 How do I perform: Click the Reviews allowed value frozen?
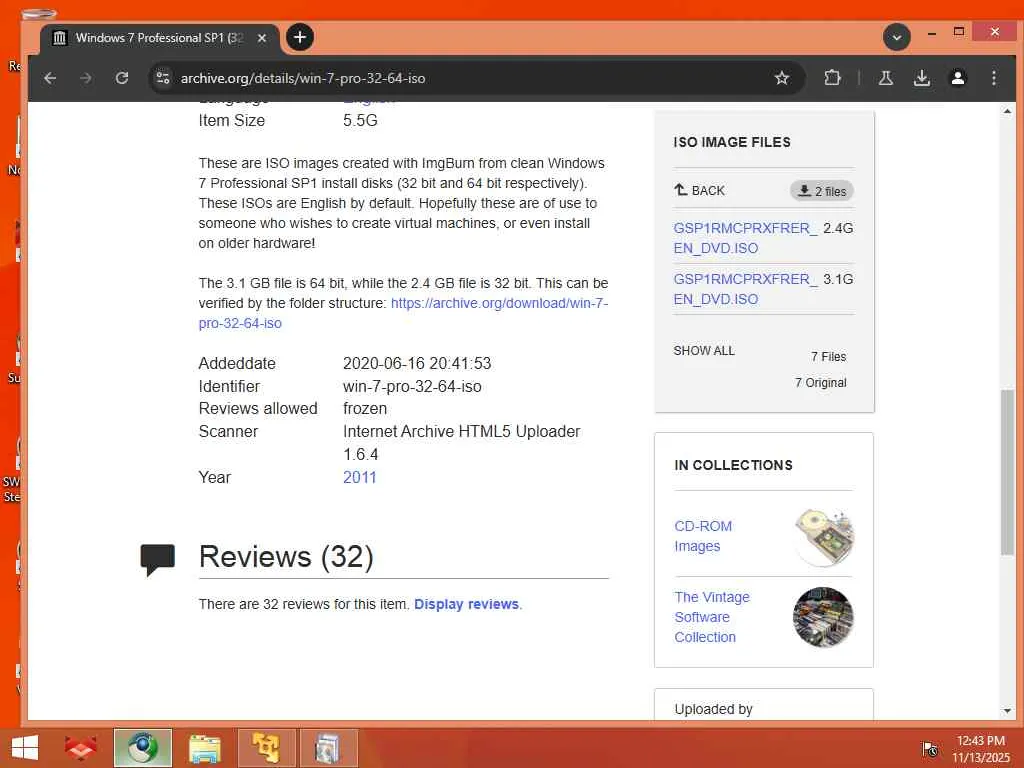365,409
